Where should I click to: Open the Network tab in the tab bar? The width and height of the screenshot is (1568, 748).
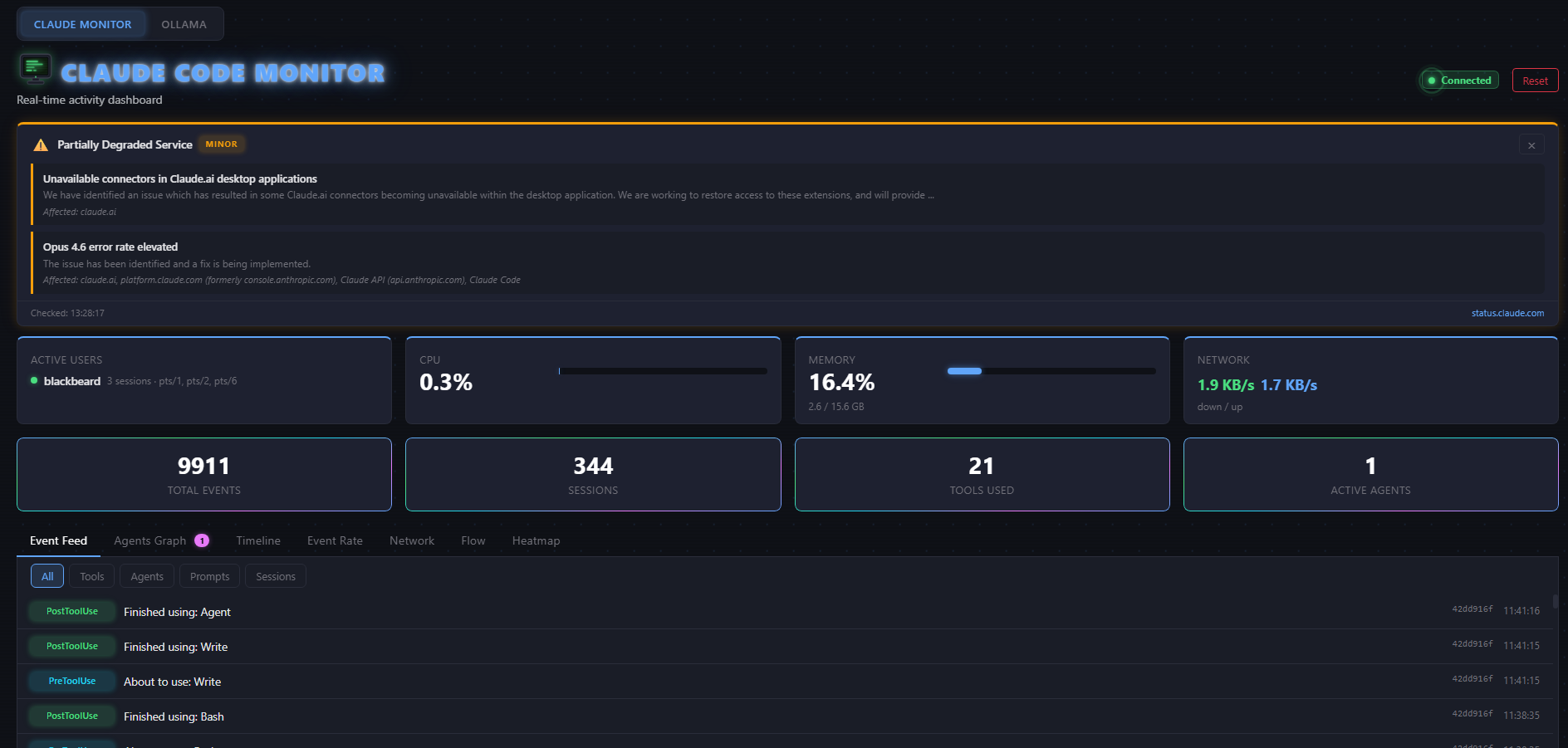point(412,540)
